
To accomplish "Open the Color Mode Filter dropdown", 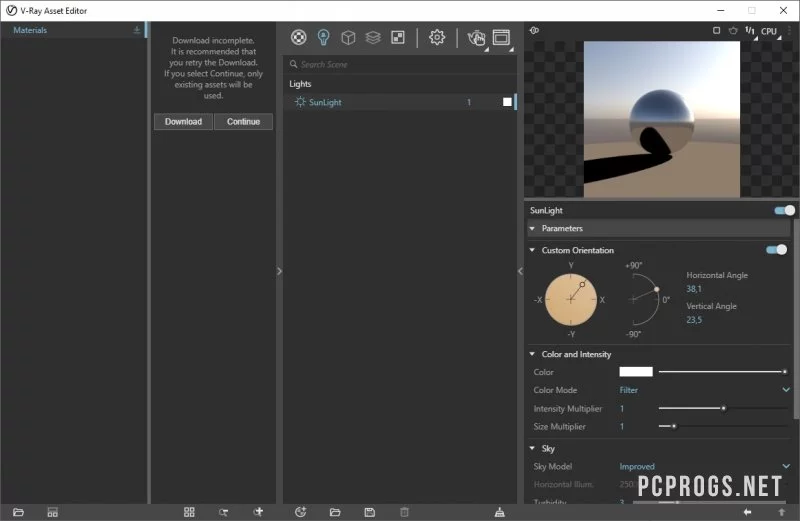I will (x=704, y=390).
